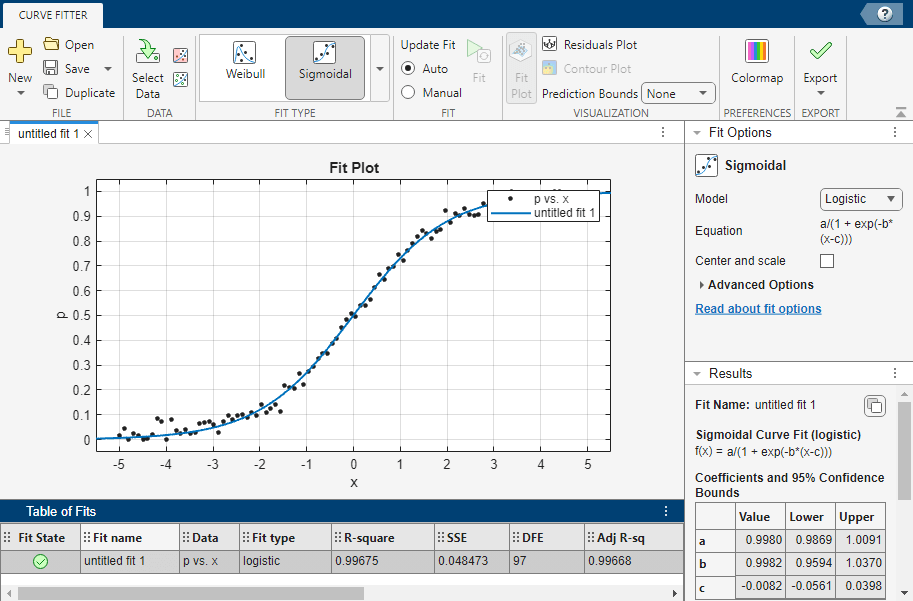Open the Help question mark
Screen dimensions: 913x601
[x=884, y=13]
